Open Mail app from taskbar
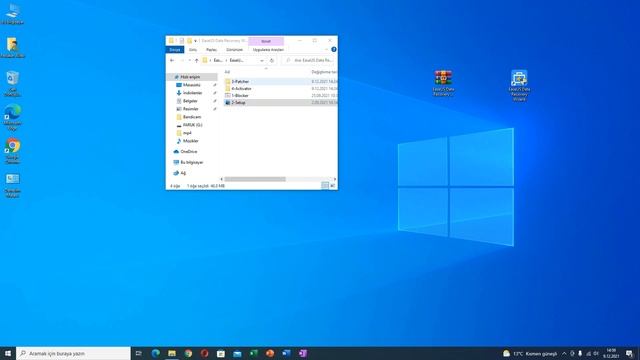This screenshot has width=640, height=360. (x=237, y=353)
